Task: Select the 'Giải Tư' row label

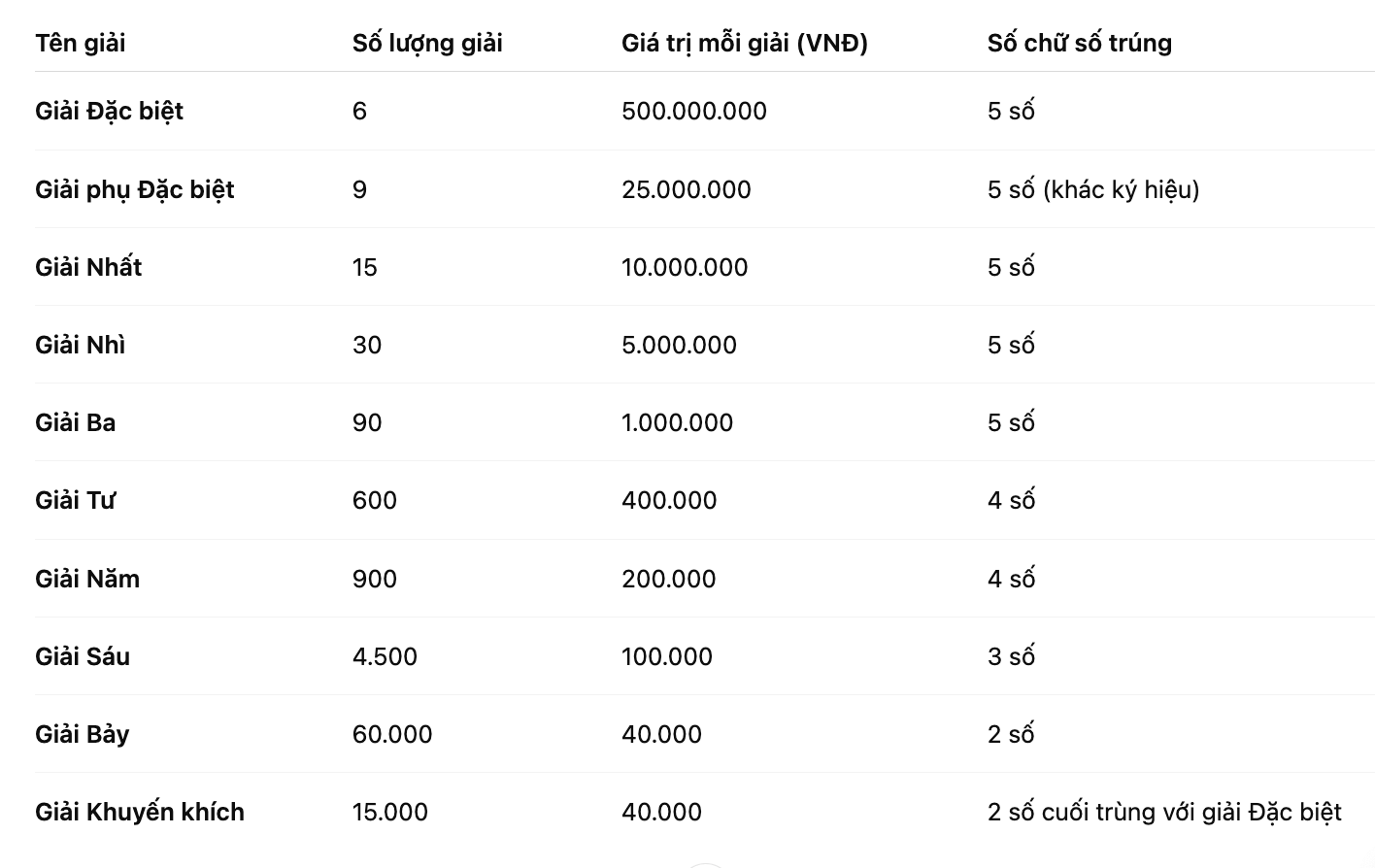Action: (76, 500)
